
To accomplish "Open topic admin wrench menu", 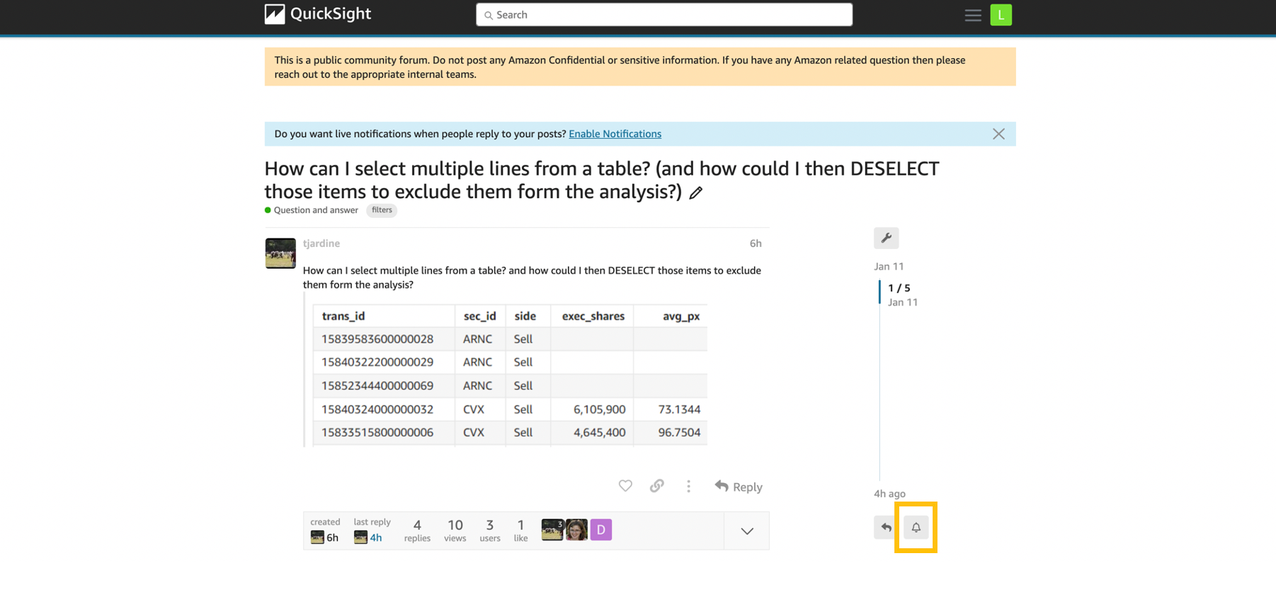I will [886, 238].
